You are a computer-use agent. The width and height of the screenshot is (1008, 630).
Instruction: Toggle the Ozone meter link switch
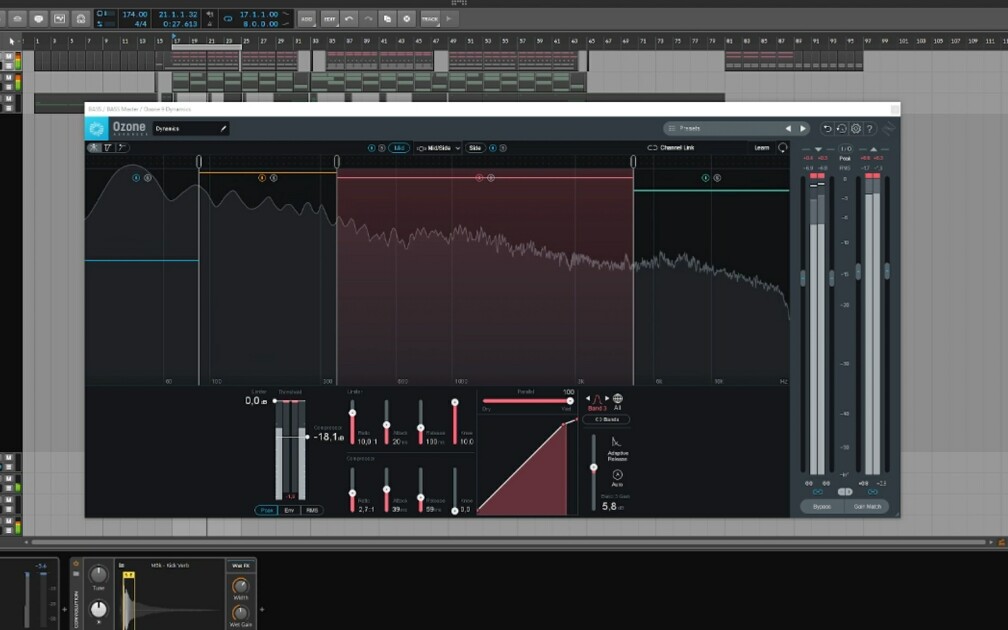coord(845,492)
